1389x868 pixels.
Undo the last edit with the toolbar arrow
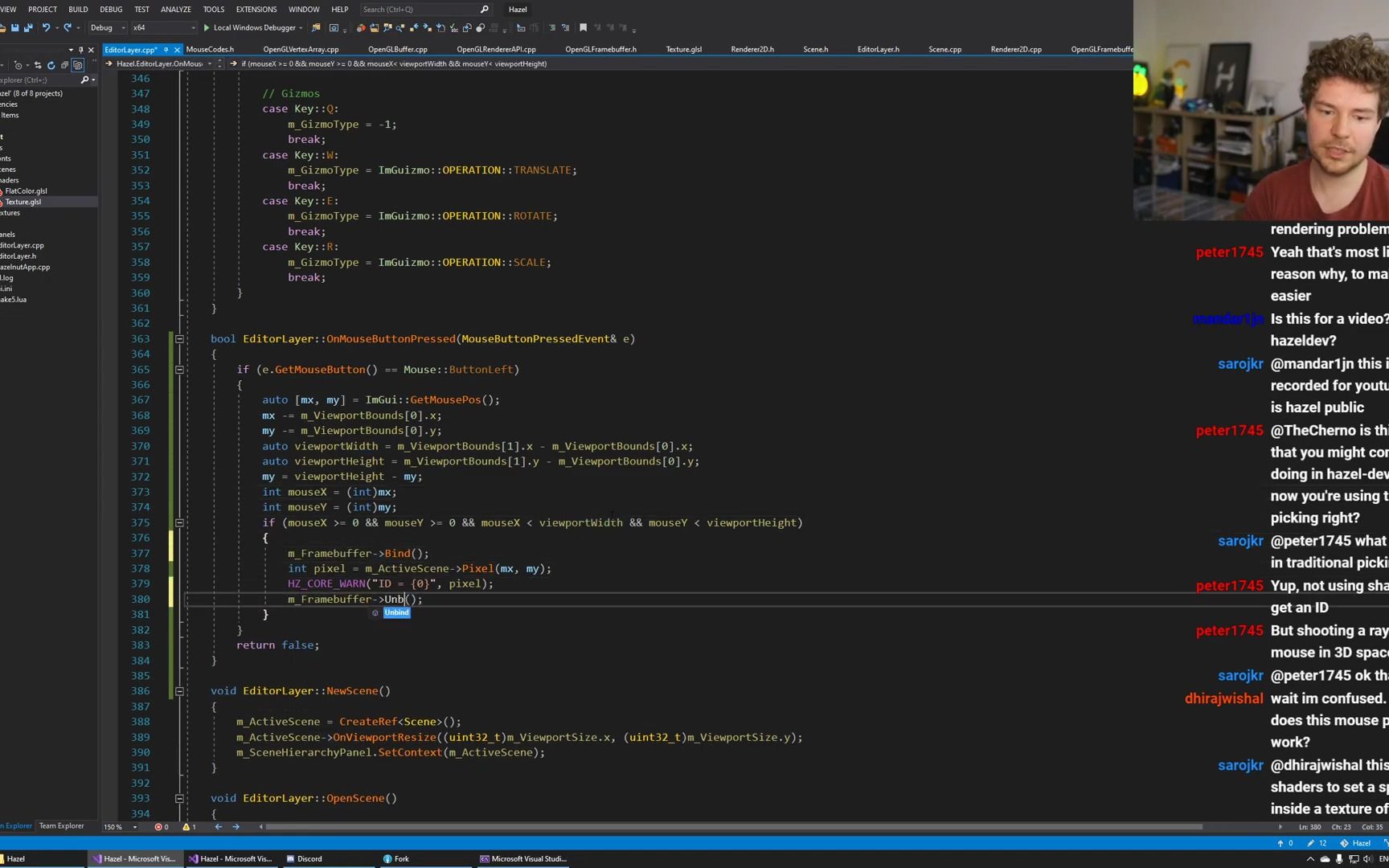[46, 28]
